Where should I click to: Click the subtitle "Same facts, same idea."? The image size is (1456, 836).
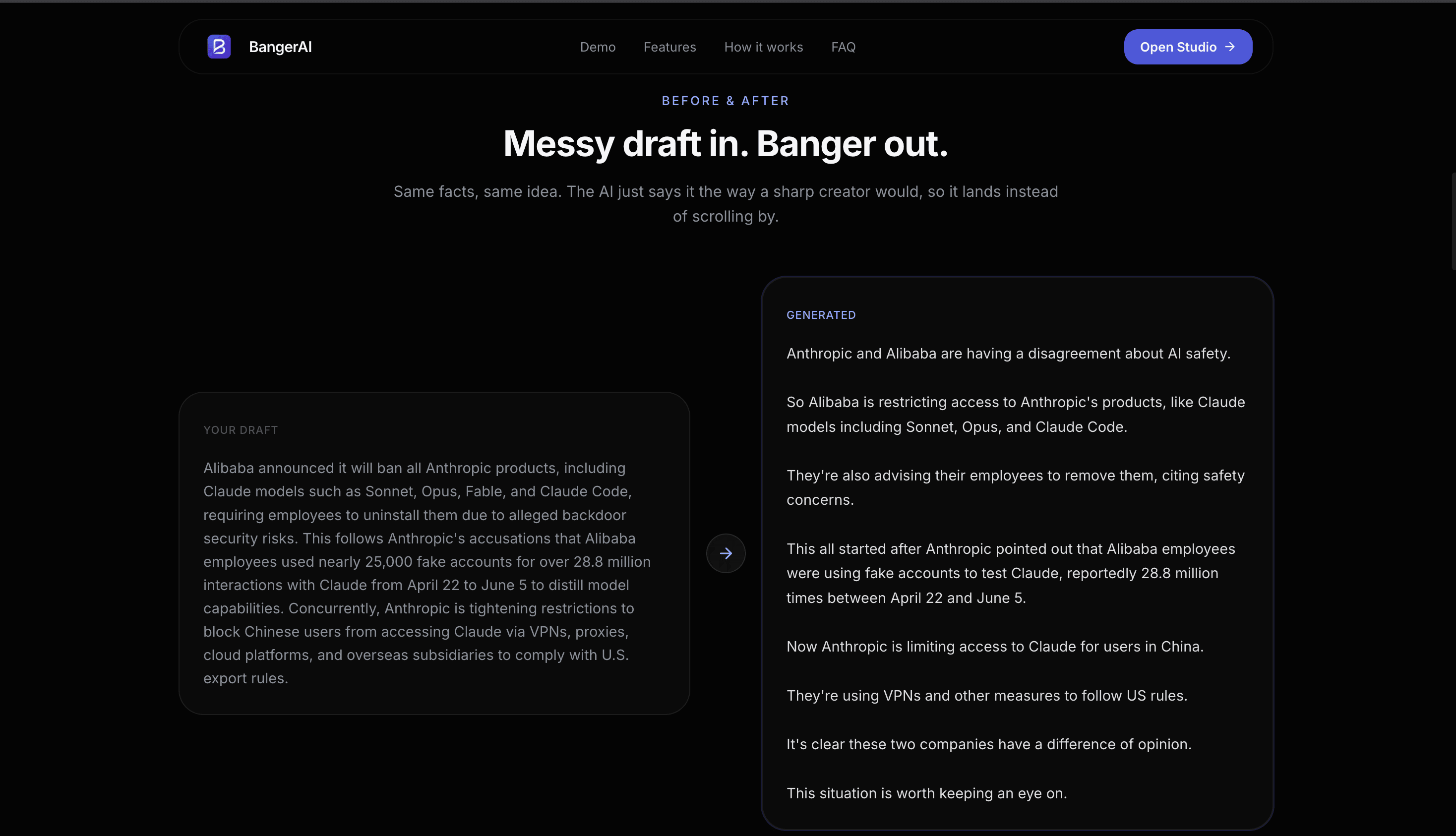726,204
